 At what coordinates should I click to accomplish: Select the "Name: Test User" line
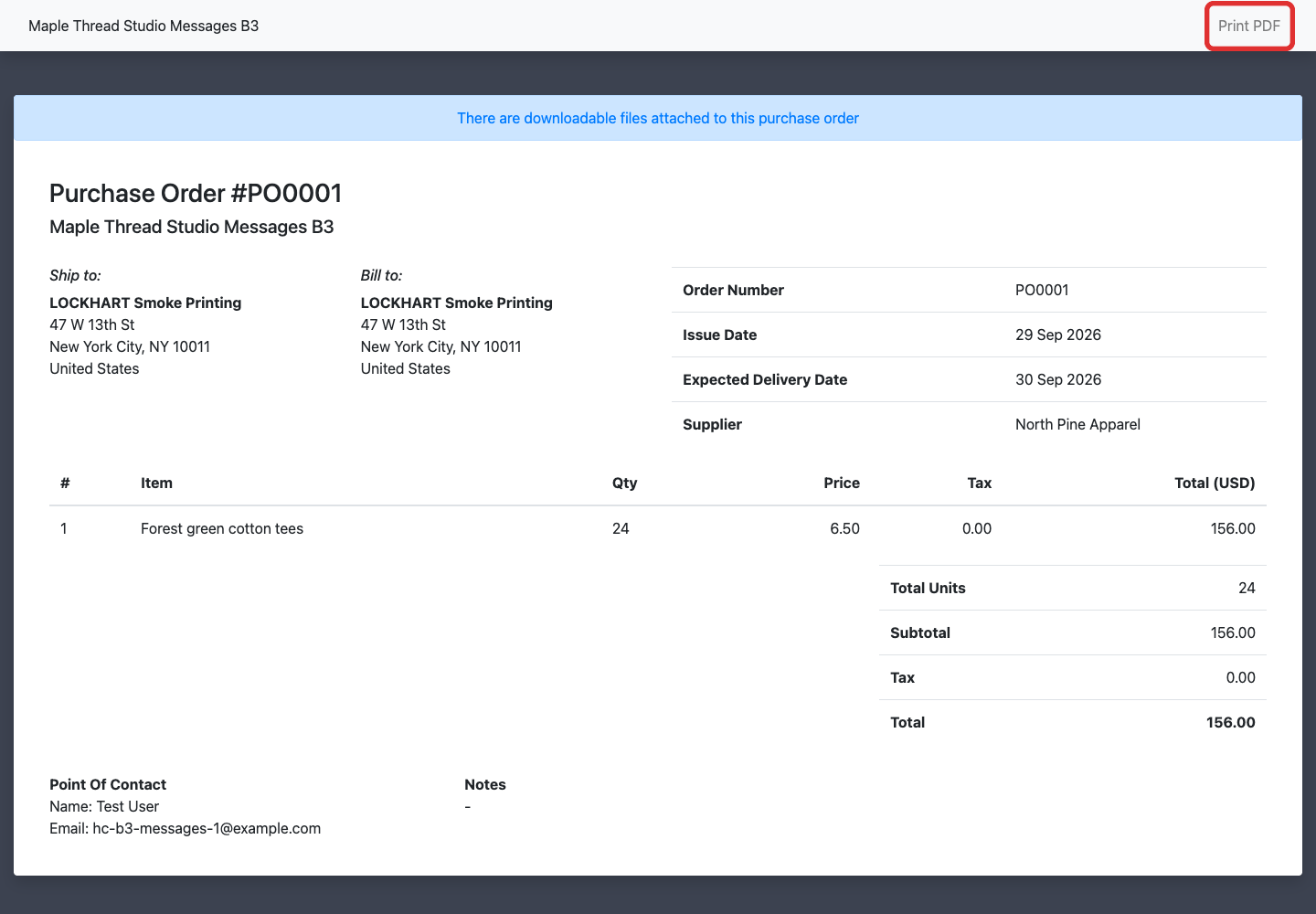pos(104,806)
